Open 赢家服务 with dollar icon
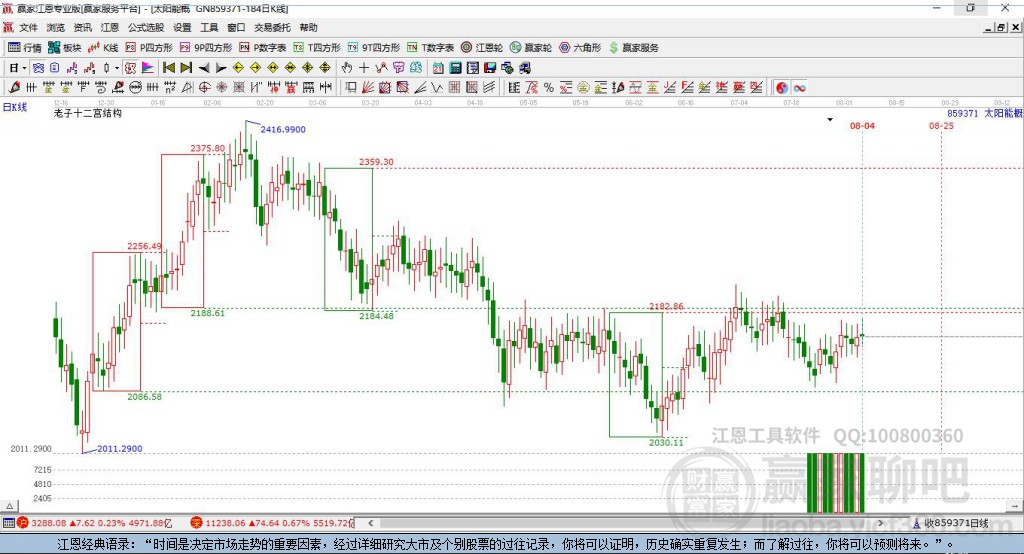The image size is (1024, 554). point(633,48)
